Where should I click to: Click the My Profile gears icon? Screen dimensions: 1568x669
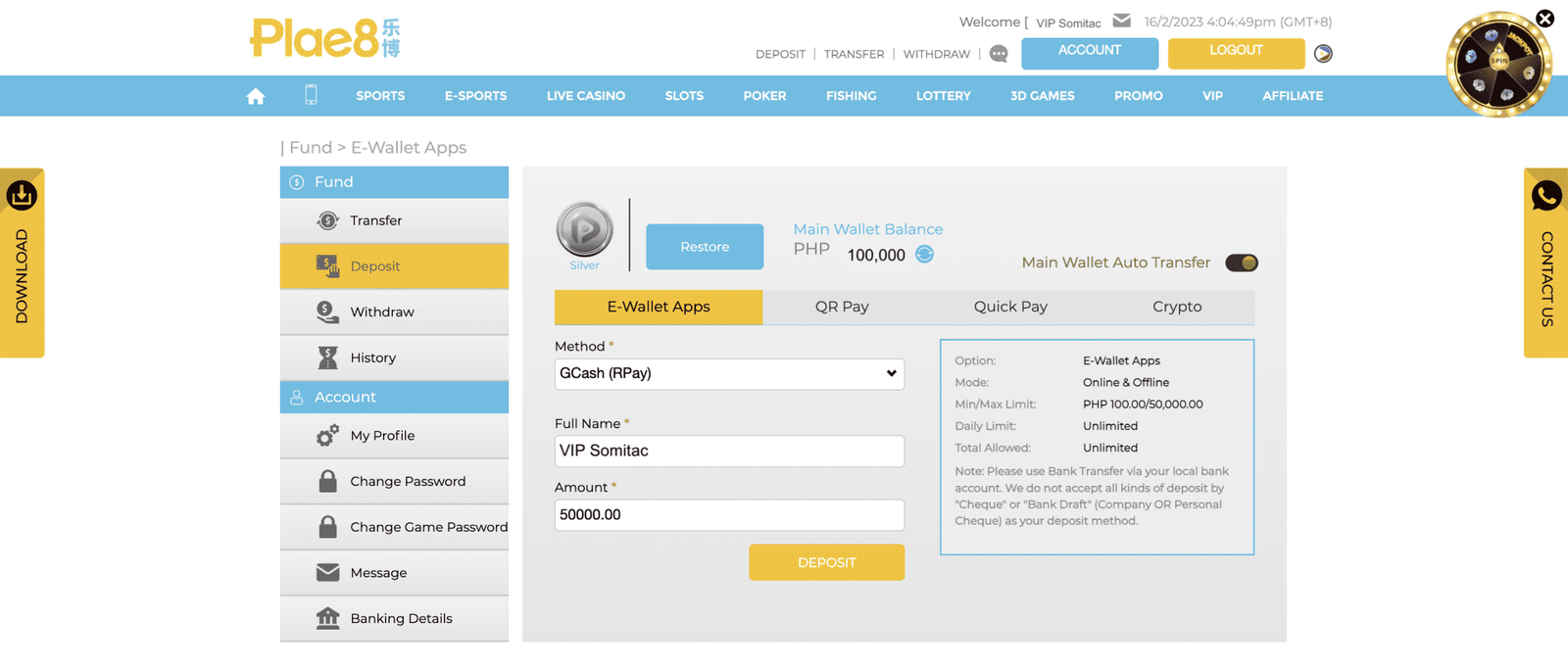coord(327,435)
